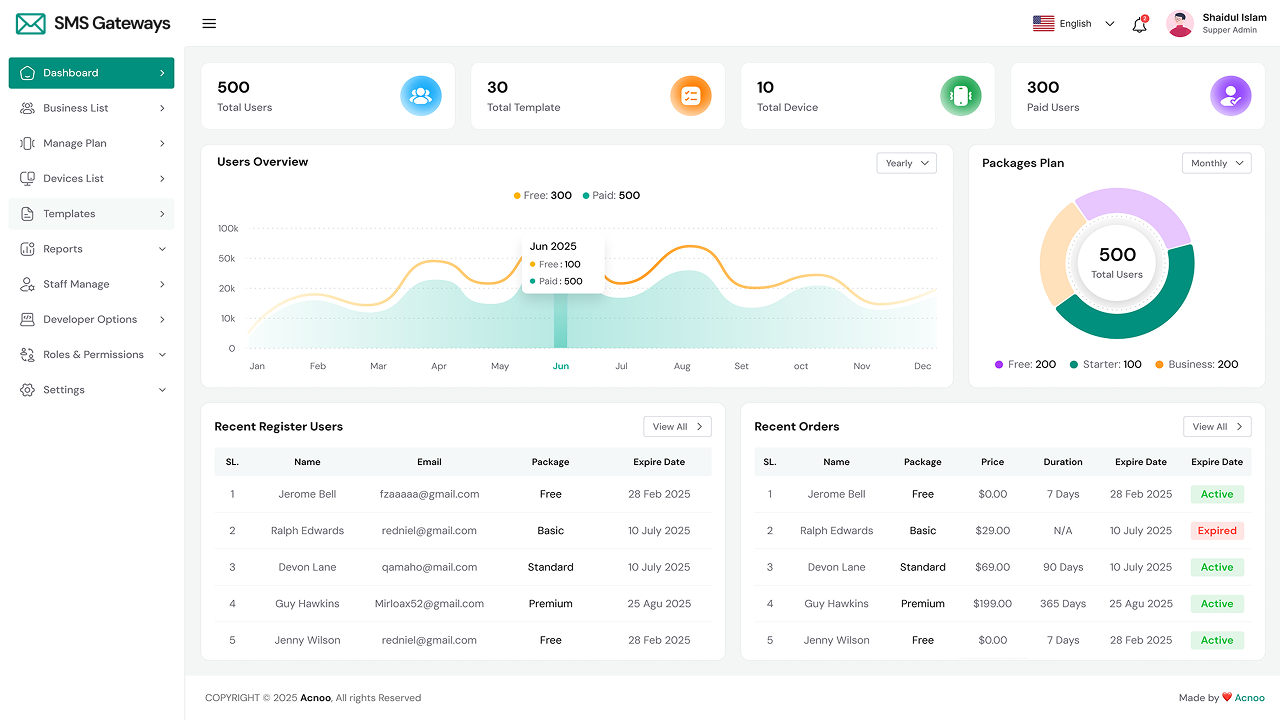Open Shaidul Islam profile avatar
The width and height of the screenshot is (1280, 720).
tap(1180, 24)
